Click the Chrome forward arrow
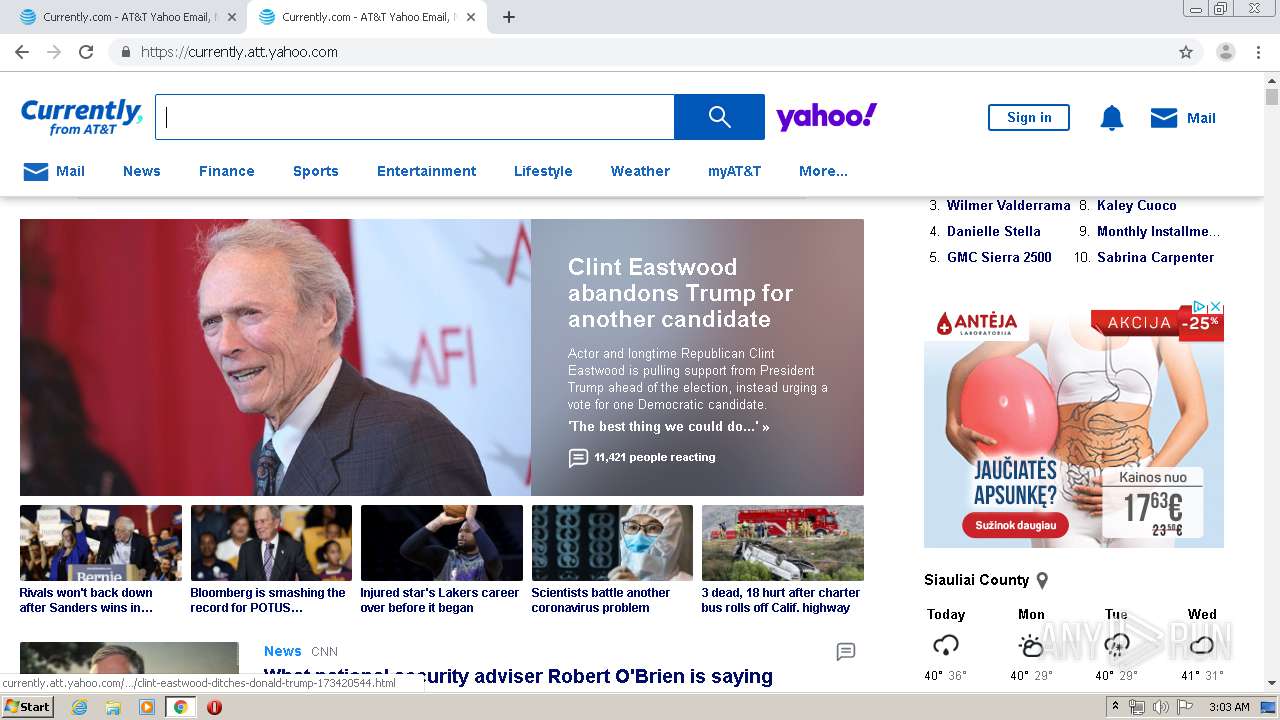The width and height of the screenshot is (1280, 720). 54,52
